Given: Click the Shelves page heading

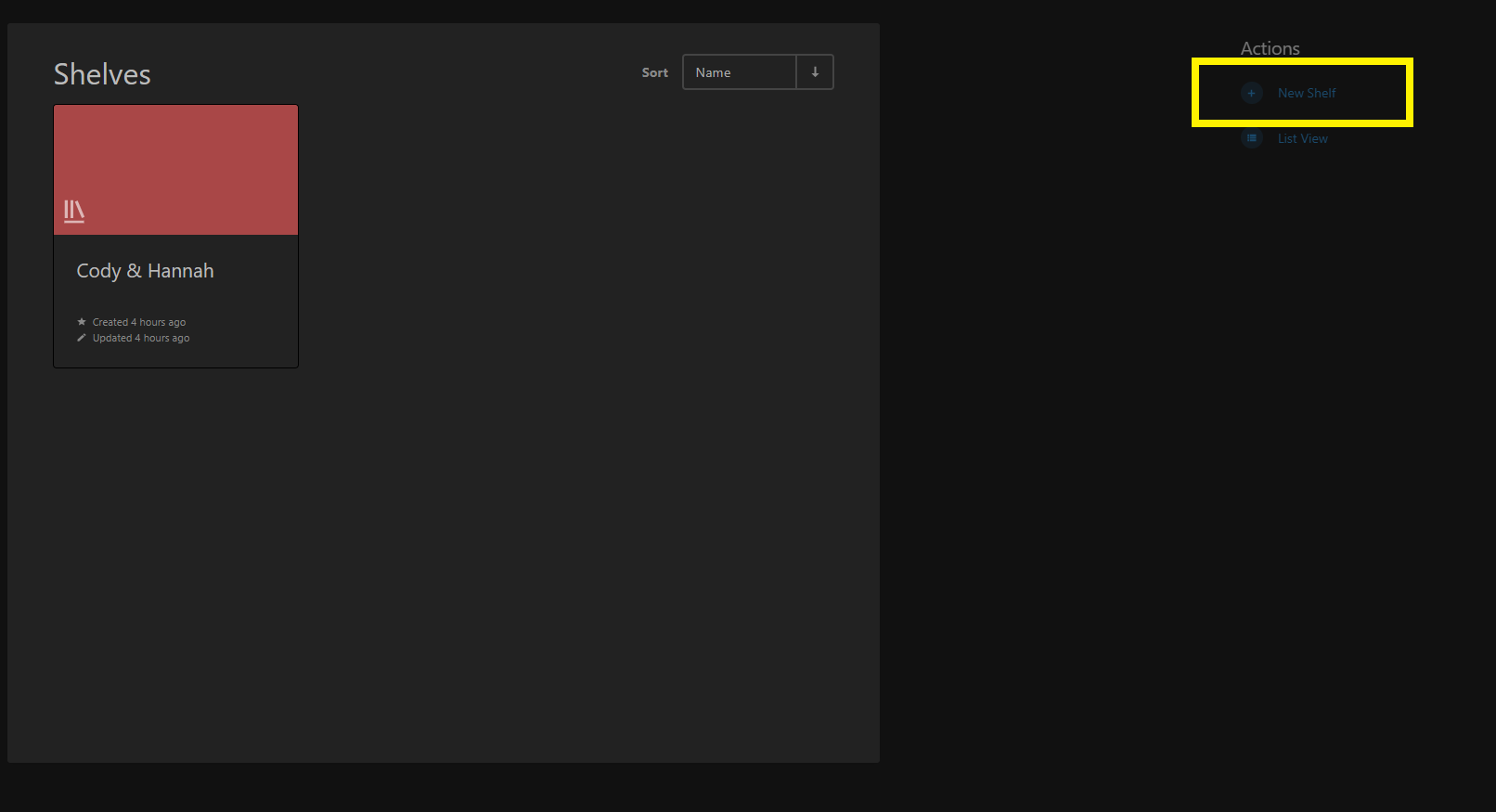Looking at the screenshot, I should pyautogui.click(x=102, y=74).
